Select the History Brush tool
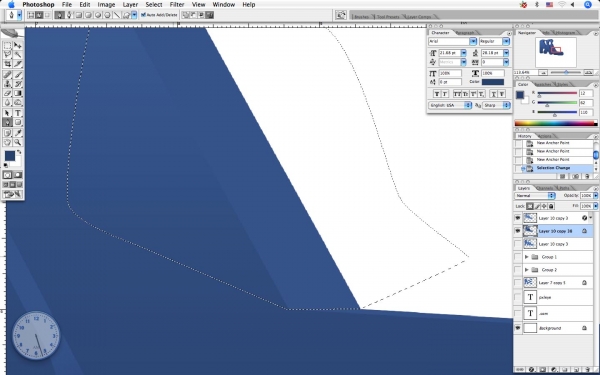600x375 pixels. [x=18, y=83]
